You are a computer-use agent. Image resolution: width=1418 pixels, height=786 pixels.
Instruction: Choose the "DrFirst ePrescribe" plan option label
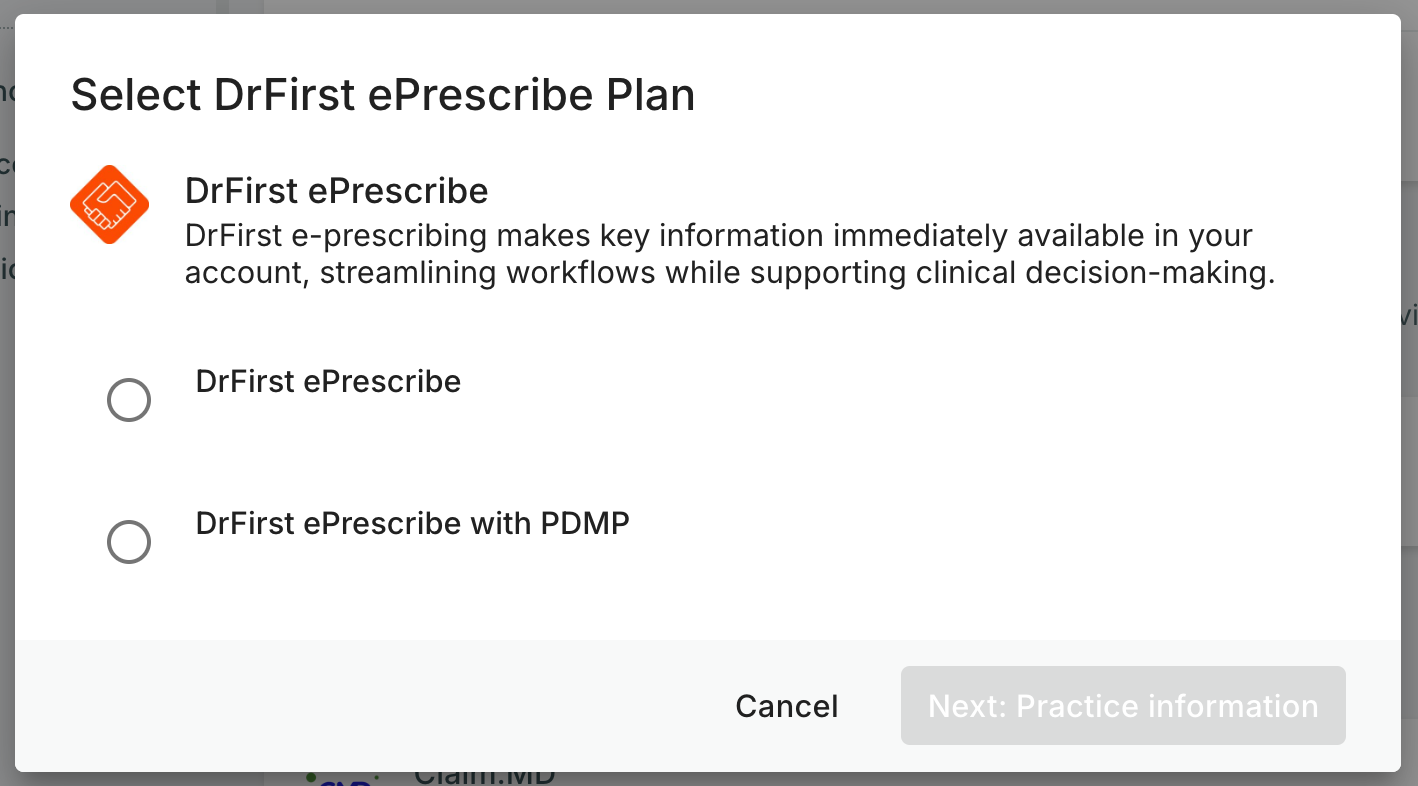click(x=328, y=381)
